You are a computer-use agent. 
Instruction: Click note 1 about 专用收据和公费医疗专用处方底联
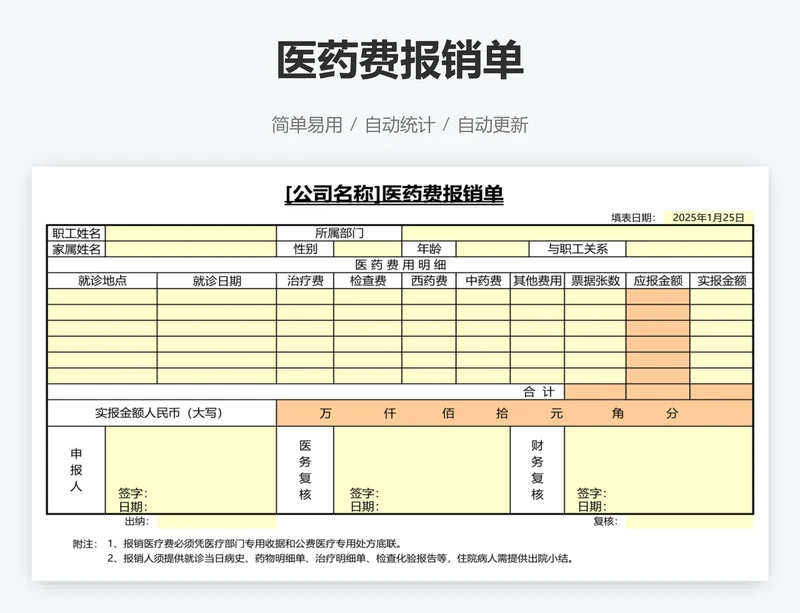[x=255, y=544]
